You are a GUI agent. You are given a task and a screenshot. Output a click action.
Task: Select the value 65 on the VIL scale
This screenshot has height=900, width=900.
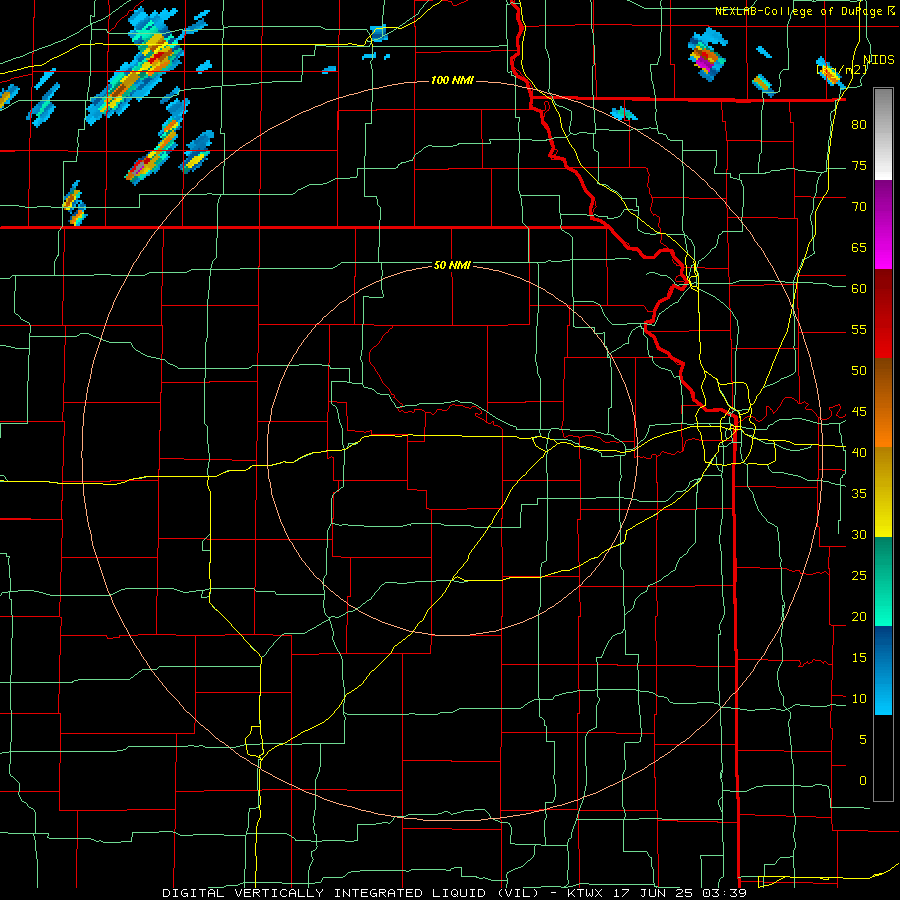[x=859, y=248]
